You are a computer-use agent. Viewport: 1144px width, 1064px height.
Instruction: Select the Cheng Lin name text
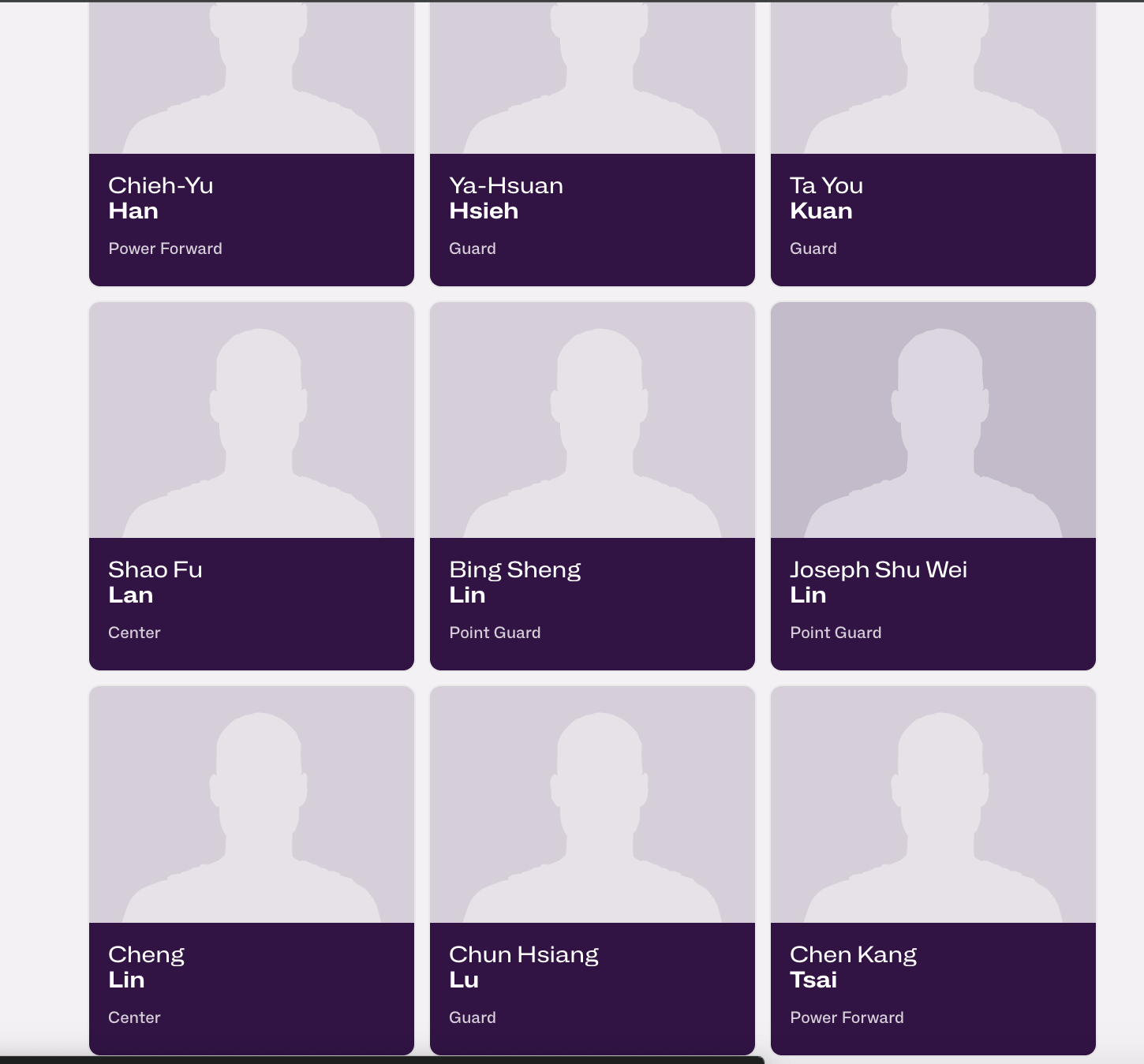click(x=146, y=967)
